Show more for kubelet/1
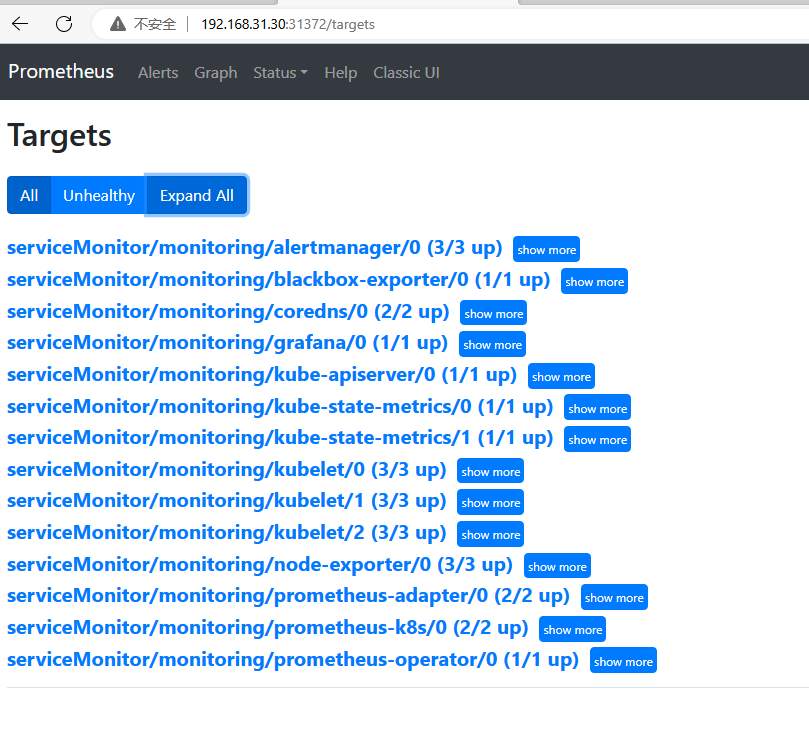Image resolution: width=809 pixels, height=735 pixels. tap(490, 502)
